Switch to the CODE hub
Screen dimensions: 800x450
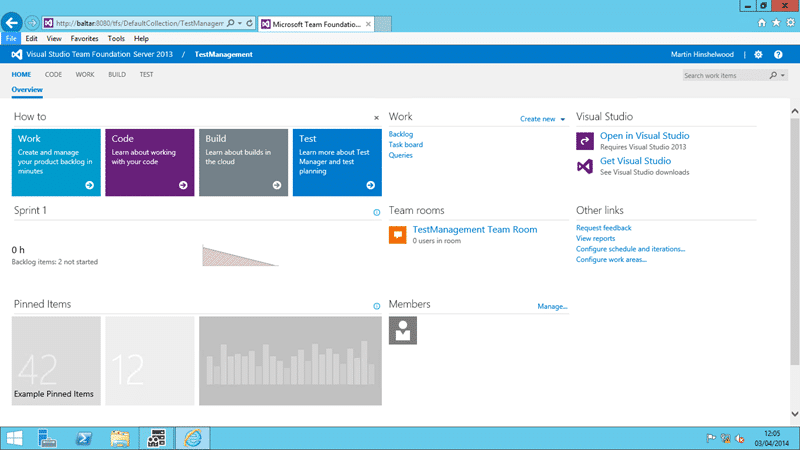(53, 74)
